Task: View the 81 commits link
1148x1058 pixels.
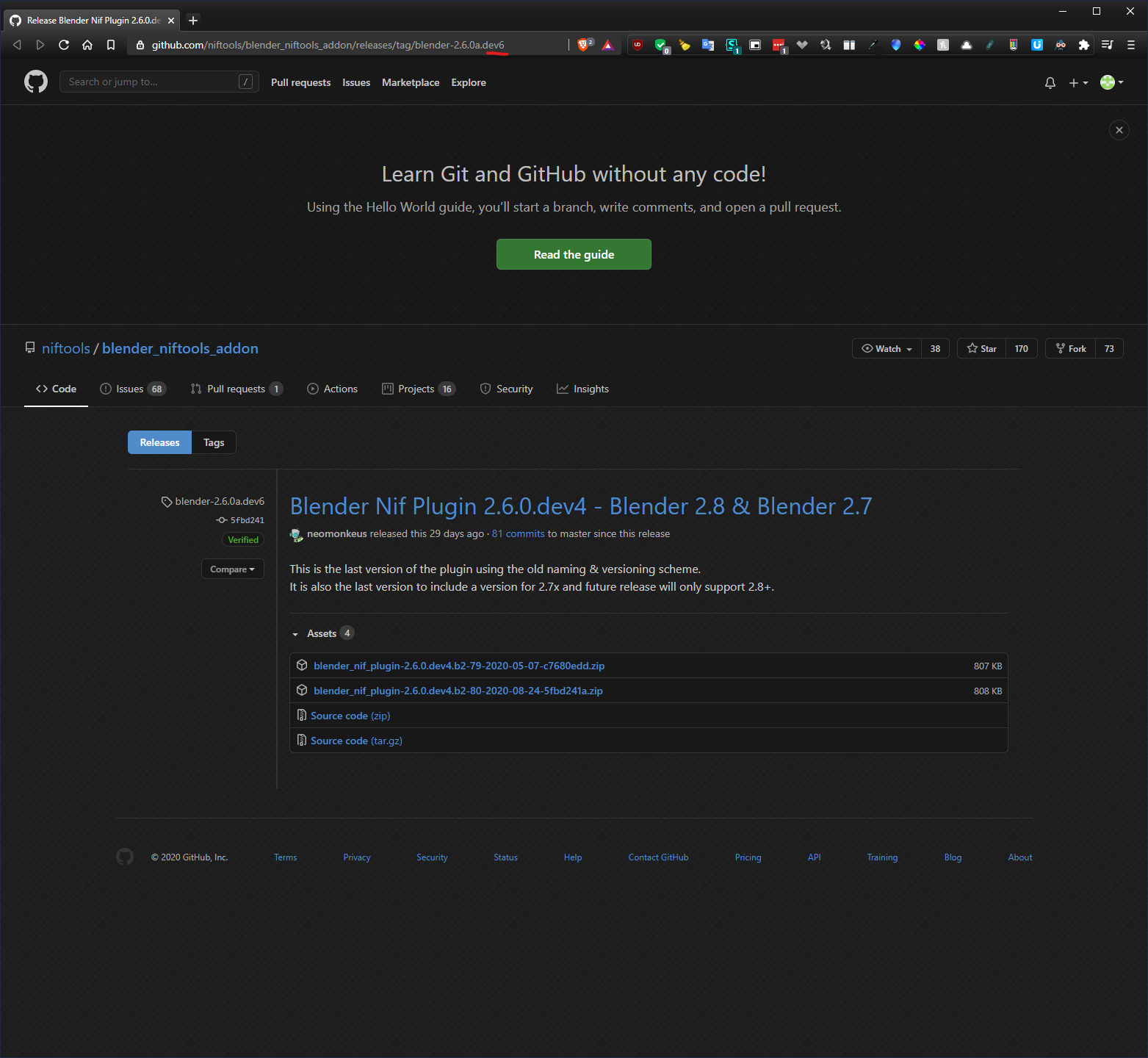Action: pos(519,533)
